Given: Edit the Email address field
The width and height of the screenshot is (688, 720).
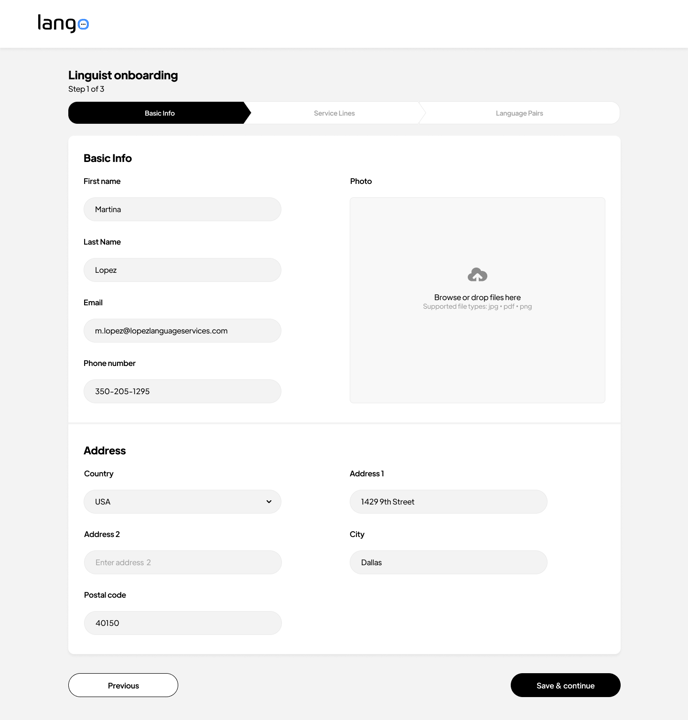Looking at the screenshot, I should click(x=182, y=331).
